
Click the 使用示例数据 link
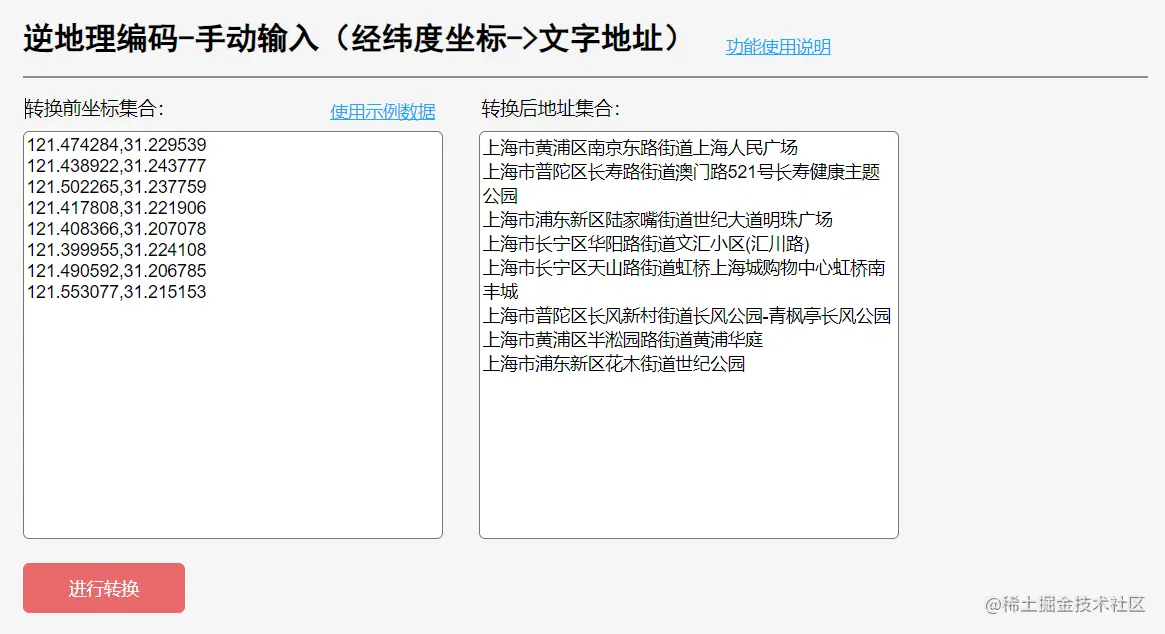(381, 111)
